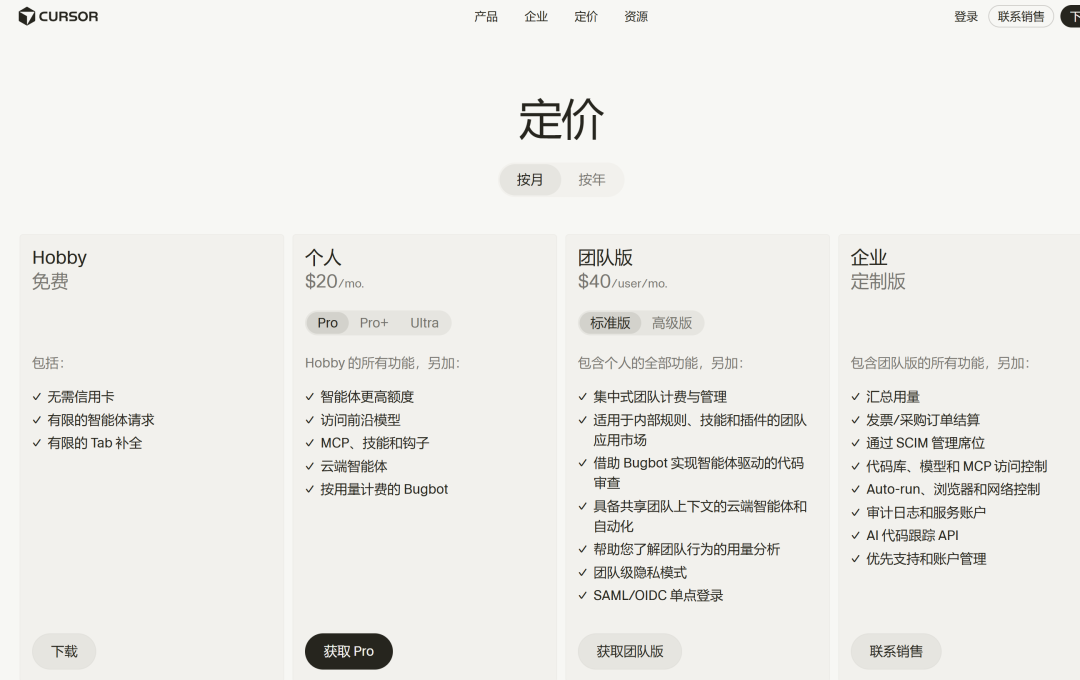Click the Cursor logo in the header
The width and height of the screenshot is (1080, 680).
pos(59,16)
